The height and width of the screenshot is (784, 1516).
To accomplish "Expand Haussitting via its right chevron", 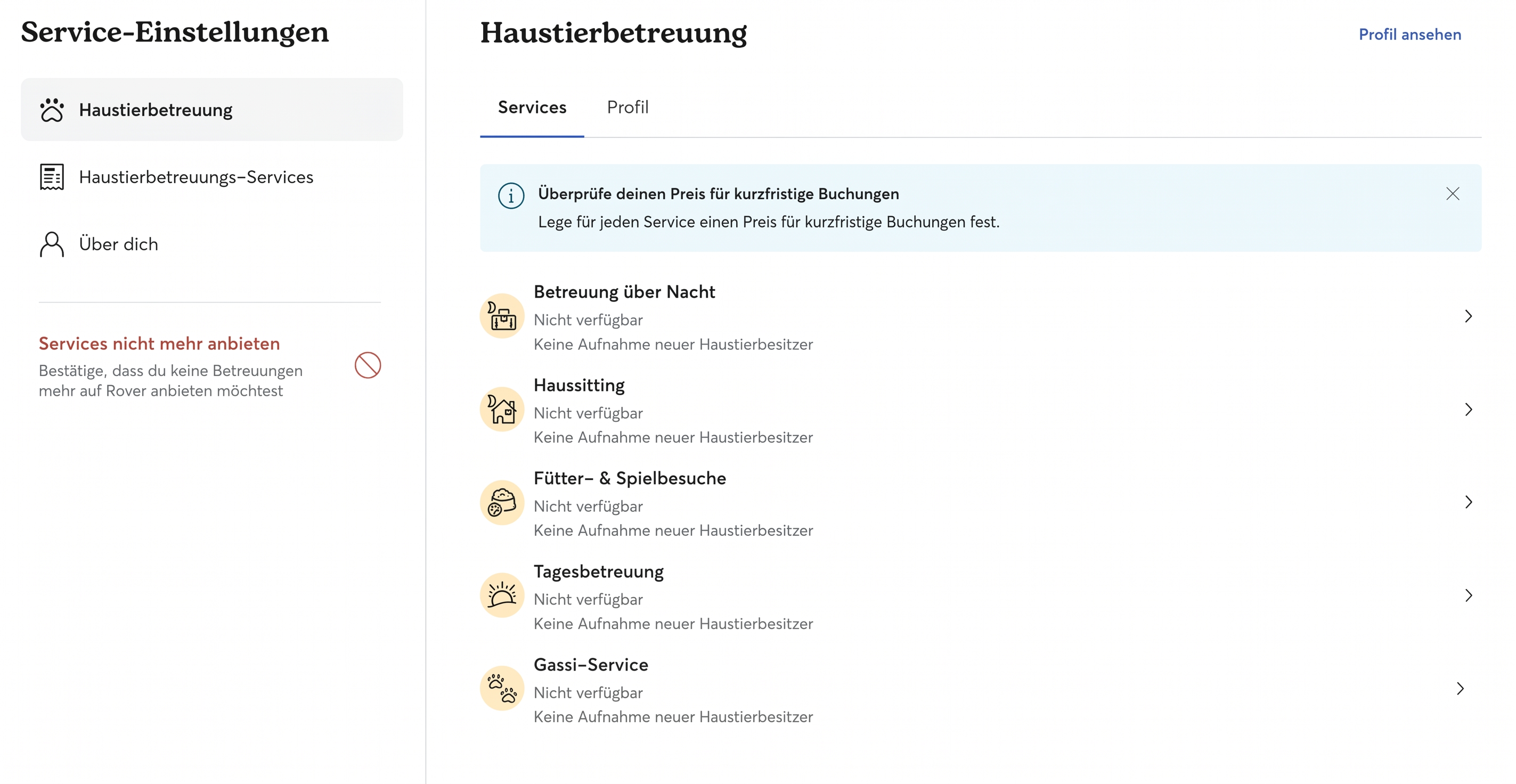I will click(x=1469, y=409).
